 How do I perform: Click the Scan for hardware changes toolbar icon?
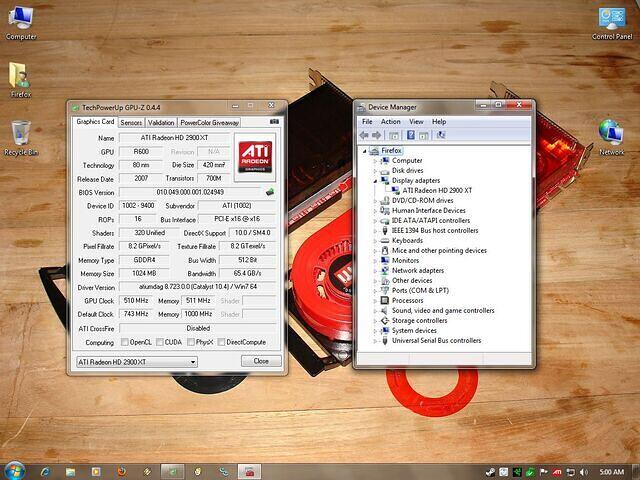[x=441, y=135]
